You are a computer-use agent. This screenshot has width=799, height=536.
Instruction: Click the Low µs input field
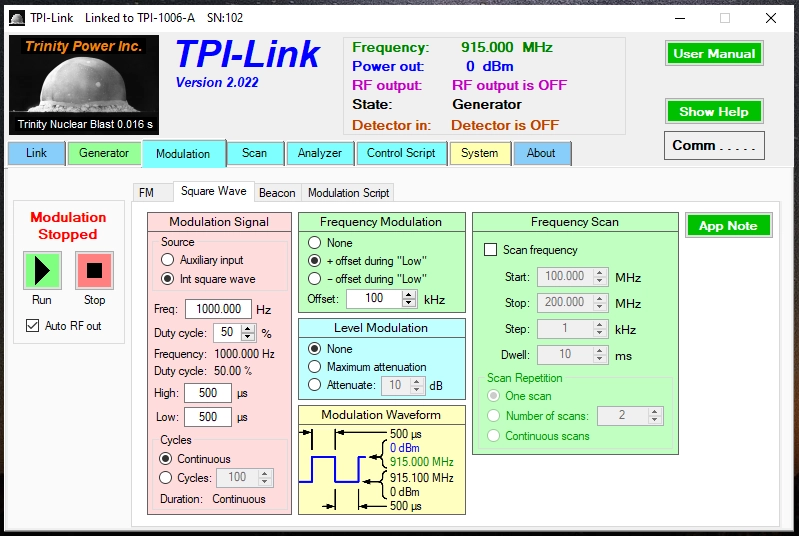pyautogui.click(x=208, y=417)
